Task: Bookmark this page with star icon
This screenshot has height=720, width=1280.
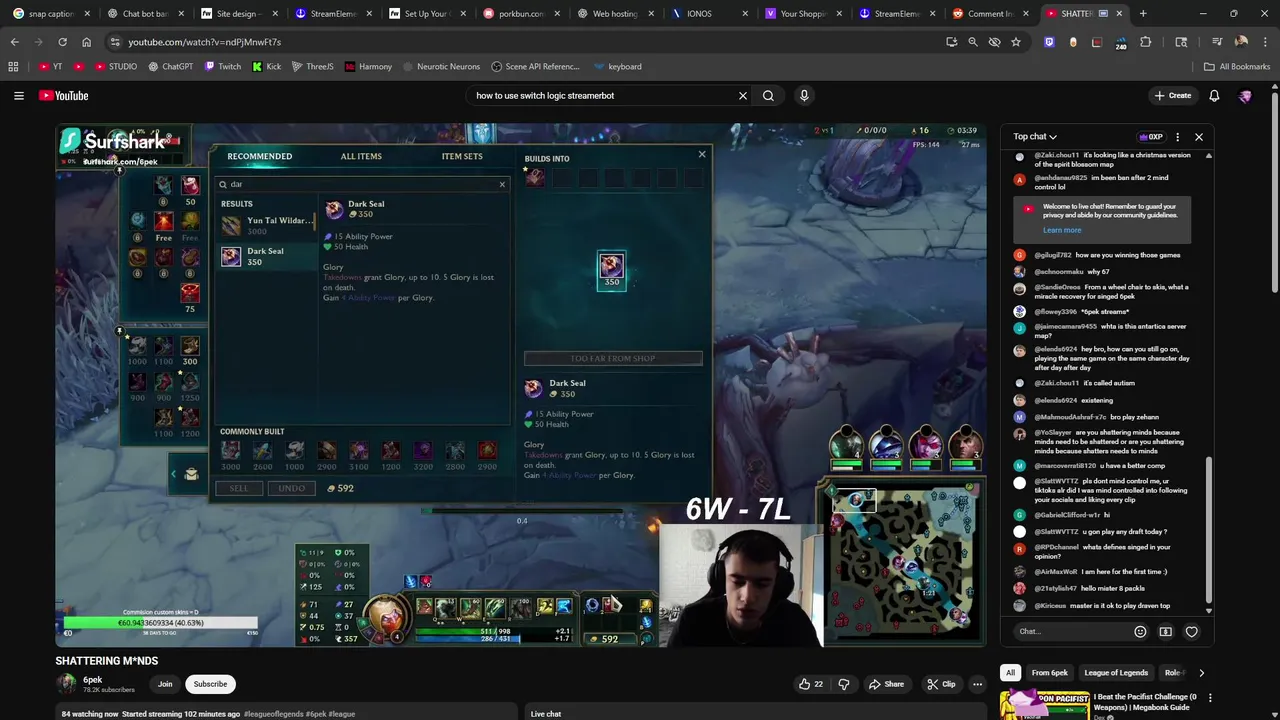Action: point(1016,42)
